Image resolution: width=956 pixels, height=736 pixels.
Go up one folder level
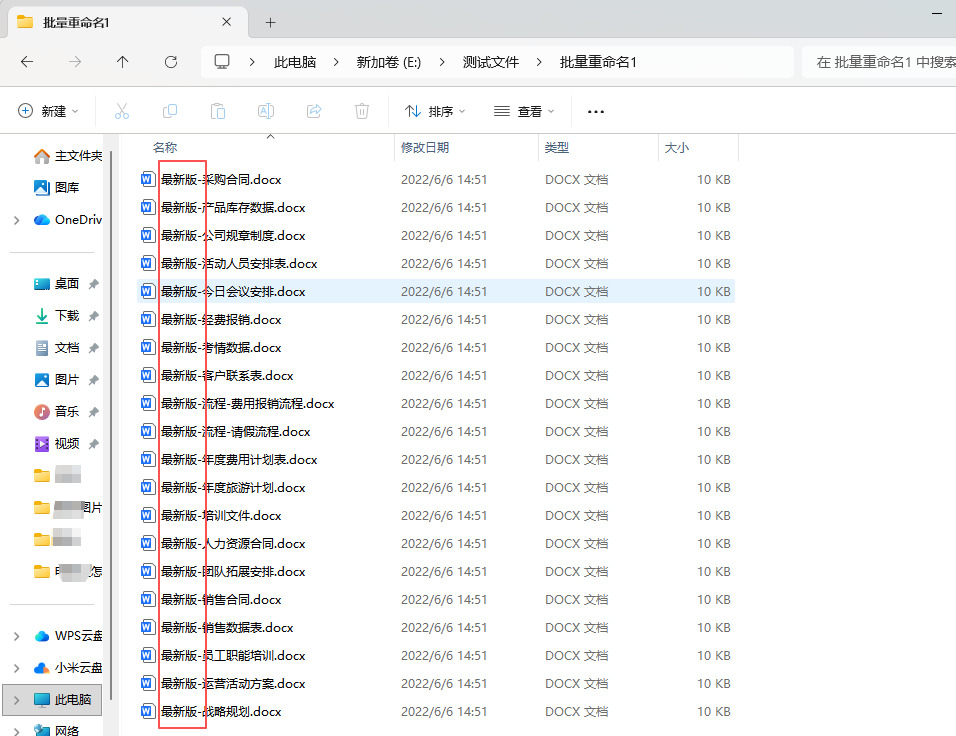123,62
